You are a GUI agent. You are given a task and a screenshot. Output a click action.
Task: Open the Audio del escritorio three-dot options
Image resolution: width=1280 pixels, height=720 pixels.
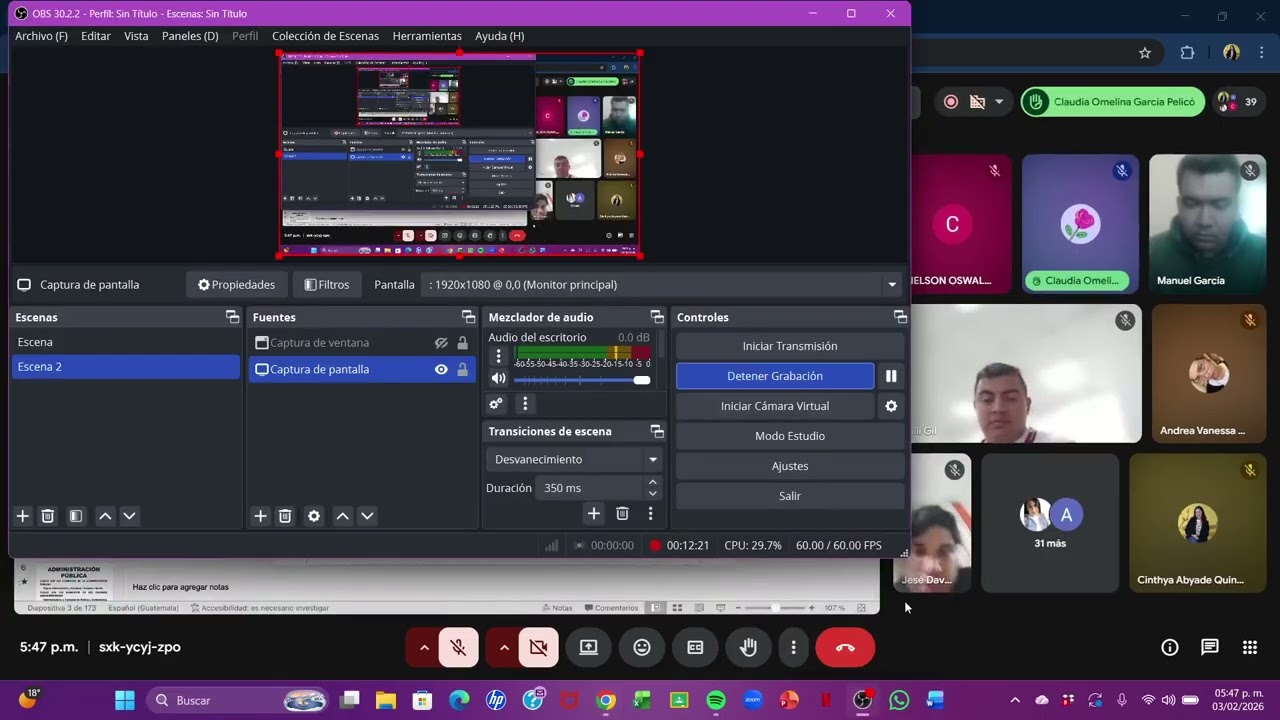tap(499, 356)
